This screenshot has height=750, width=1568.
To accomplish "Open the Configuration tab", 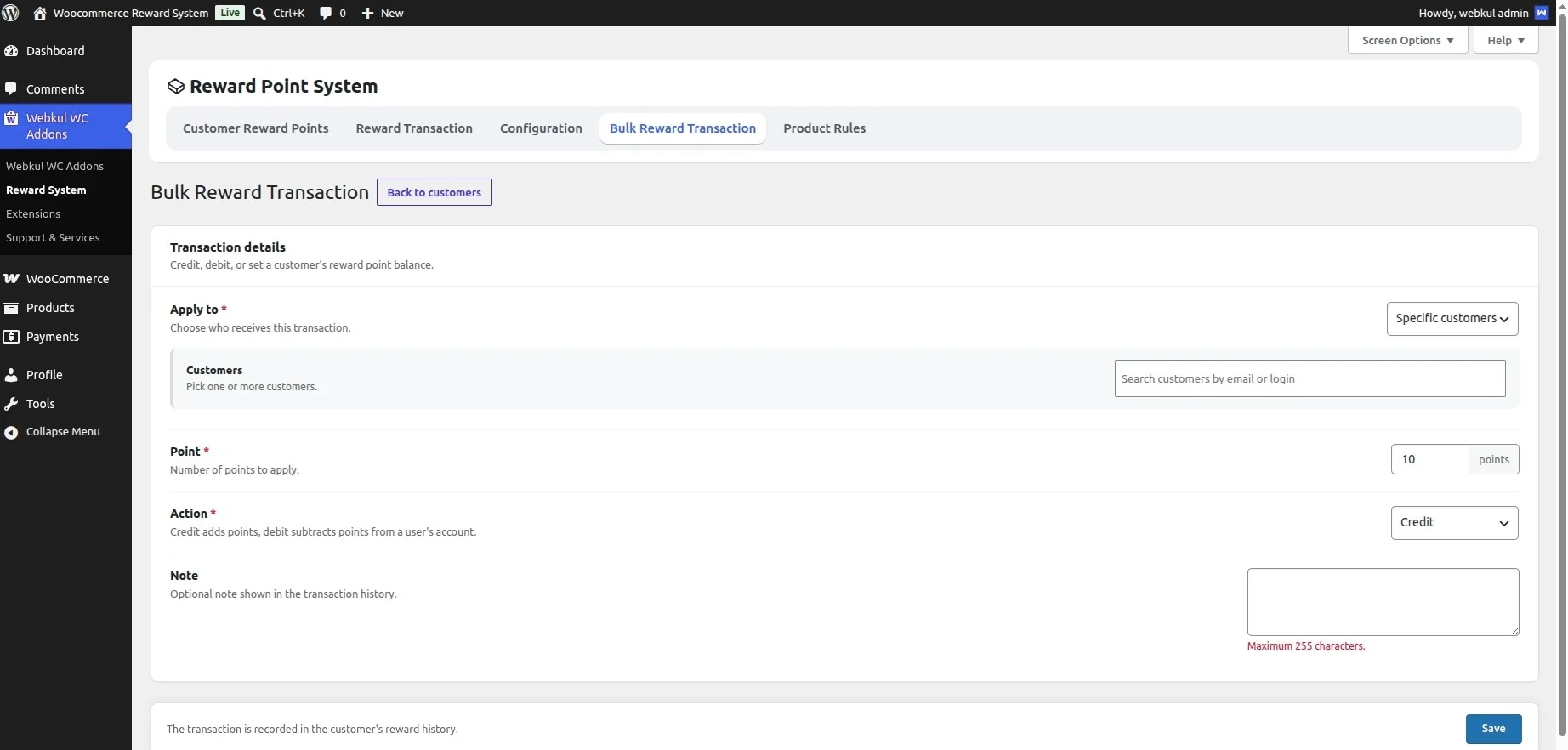I will pyautogui.click(x=541, y=128).
